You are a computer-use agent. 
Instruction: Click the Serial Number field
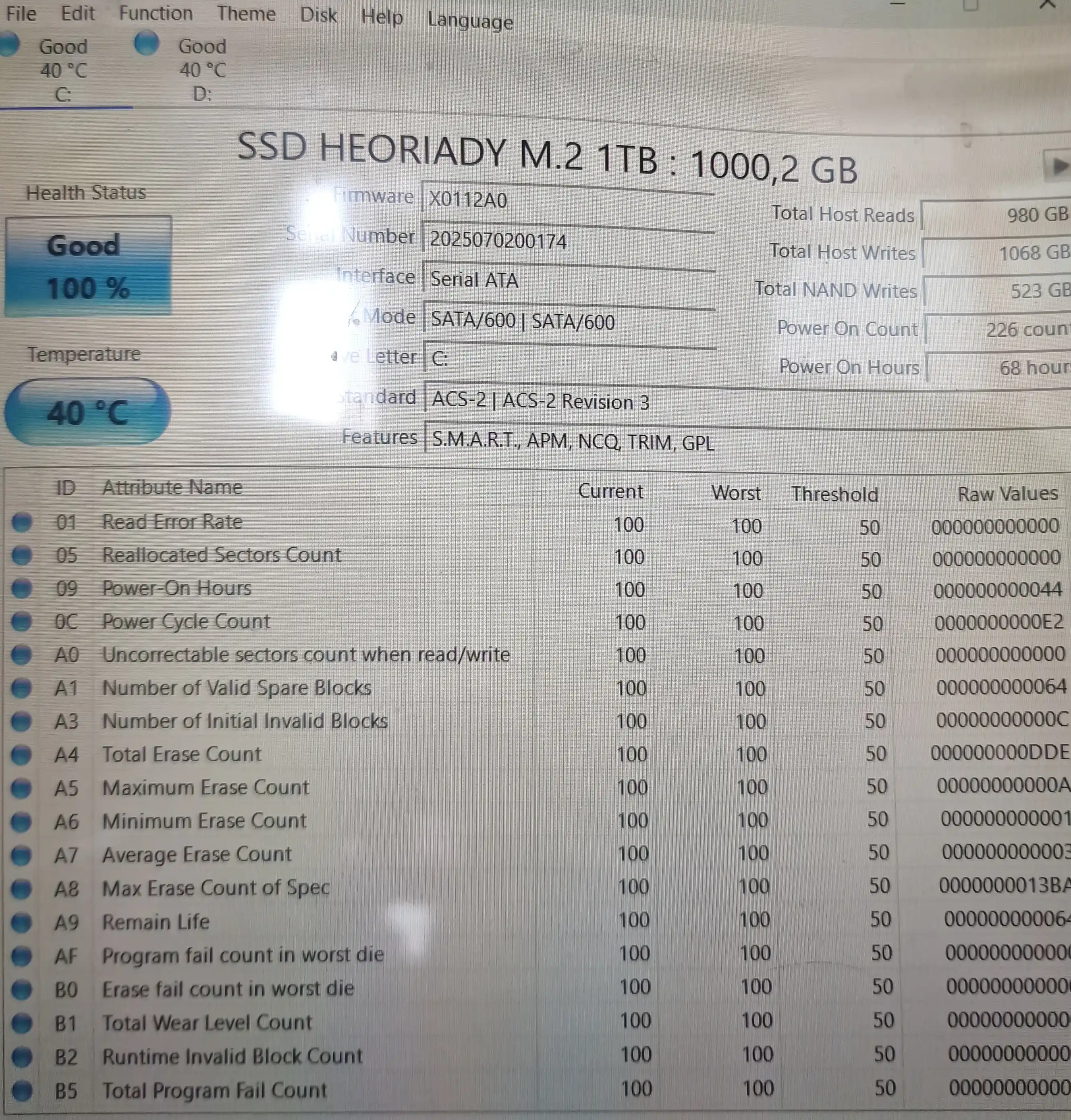coord(569,241)
